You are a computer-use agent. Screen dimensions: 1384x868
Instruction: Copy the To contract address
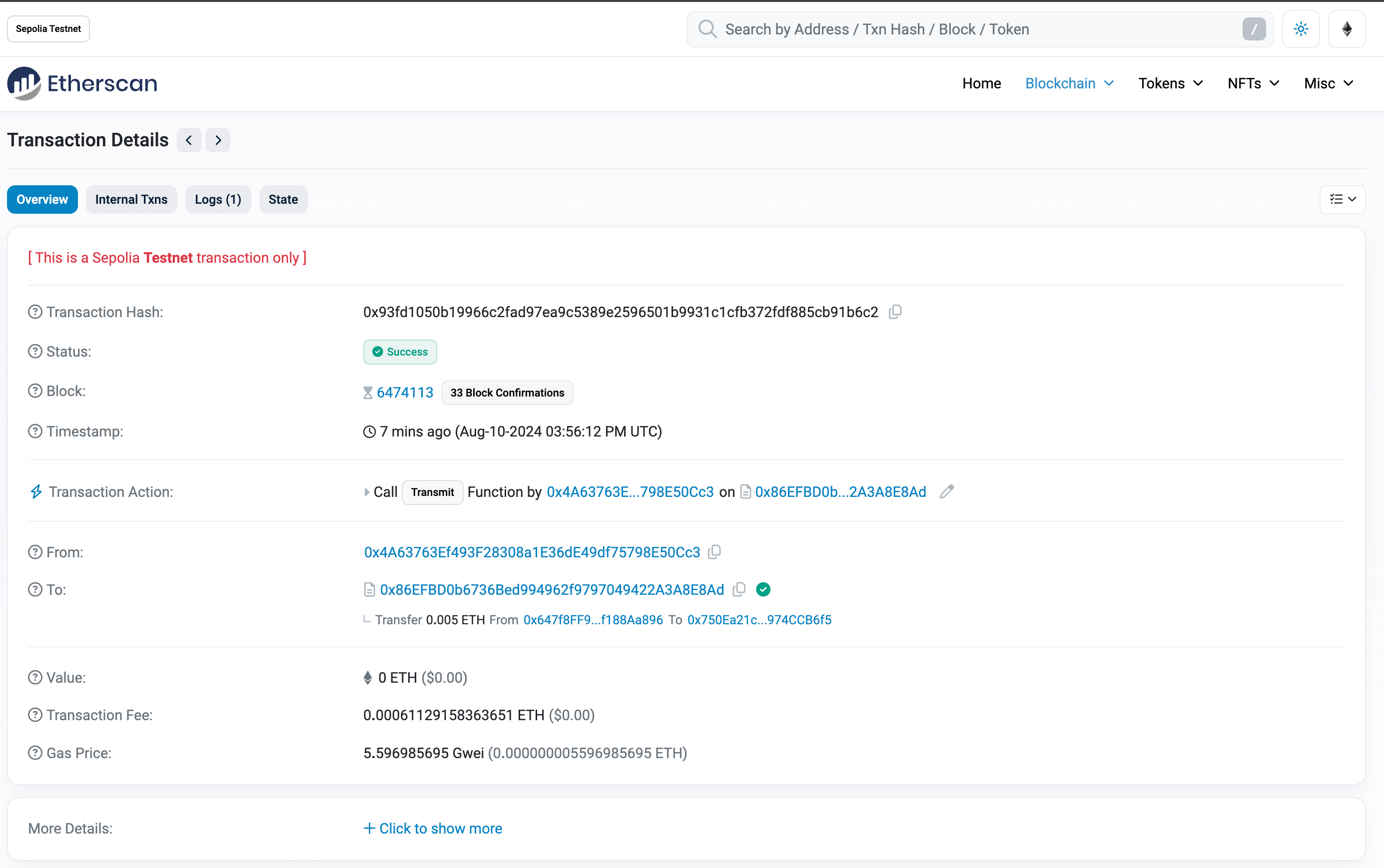[739, 590]
